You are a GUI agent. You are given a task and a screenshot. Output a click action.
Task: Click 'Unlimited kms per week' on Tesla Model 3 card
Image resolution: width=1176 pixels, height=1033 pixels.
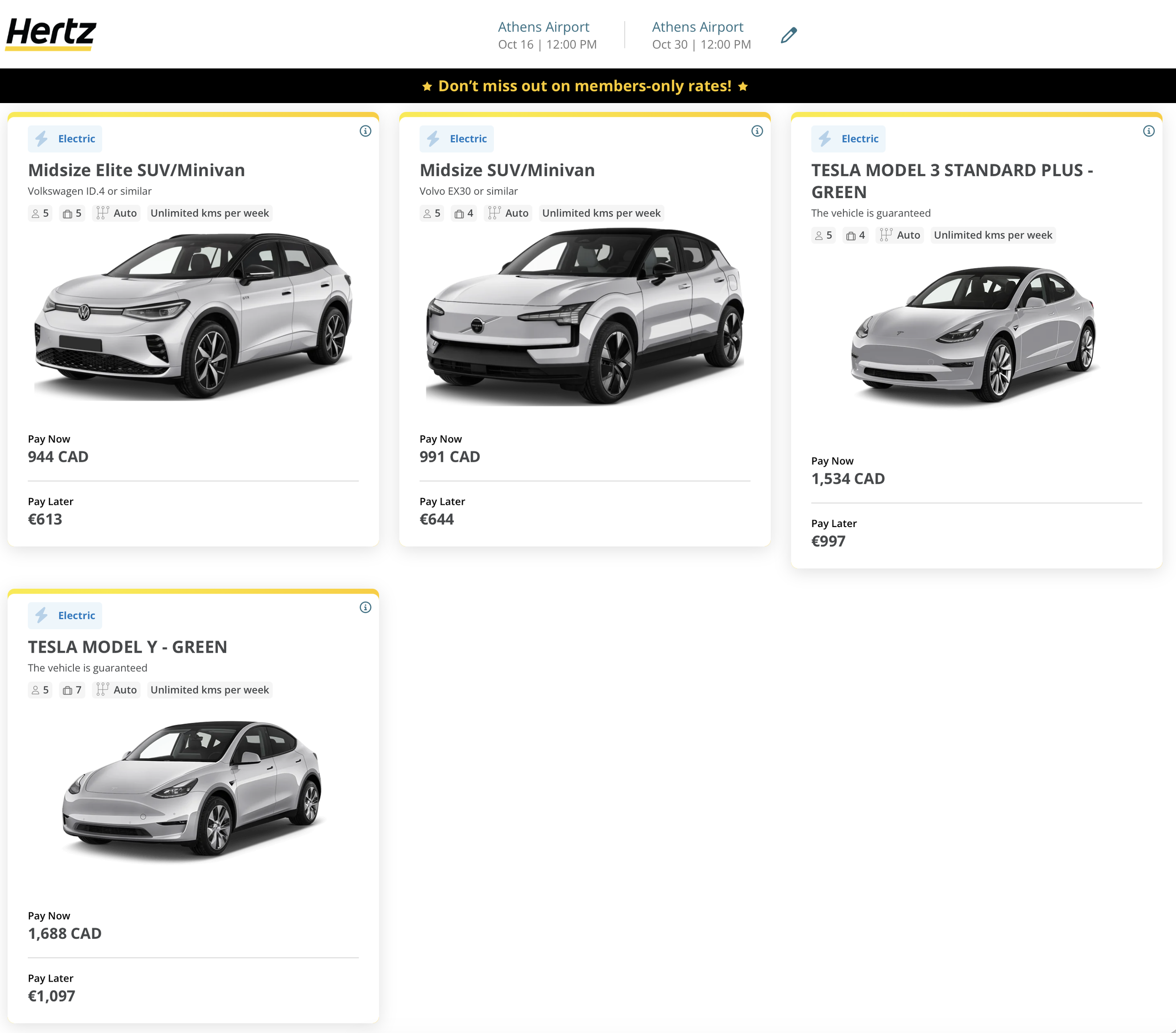(993, 235)
